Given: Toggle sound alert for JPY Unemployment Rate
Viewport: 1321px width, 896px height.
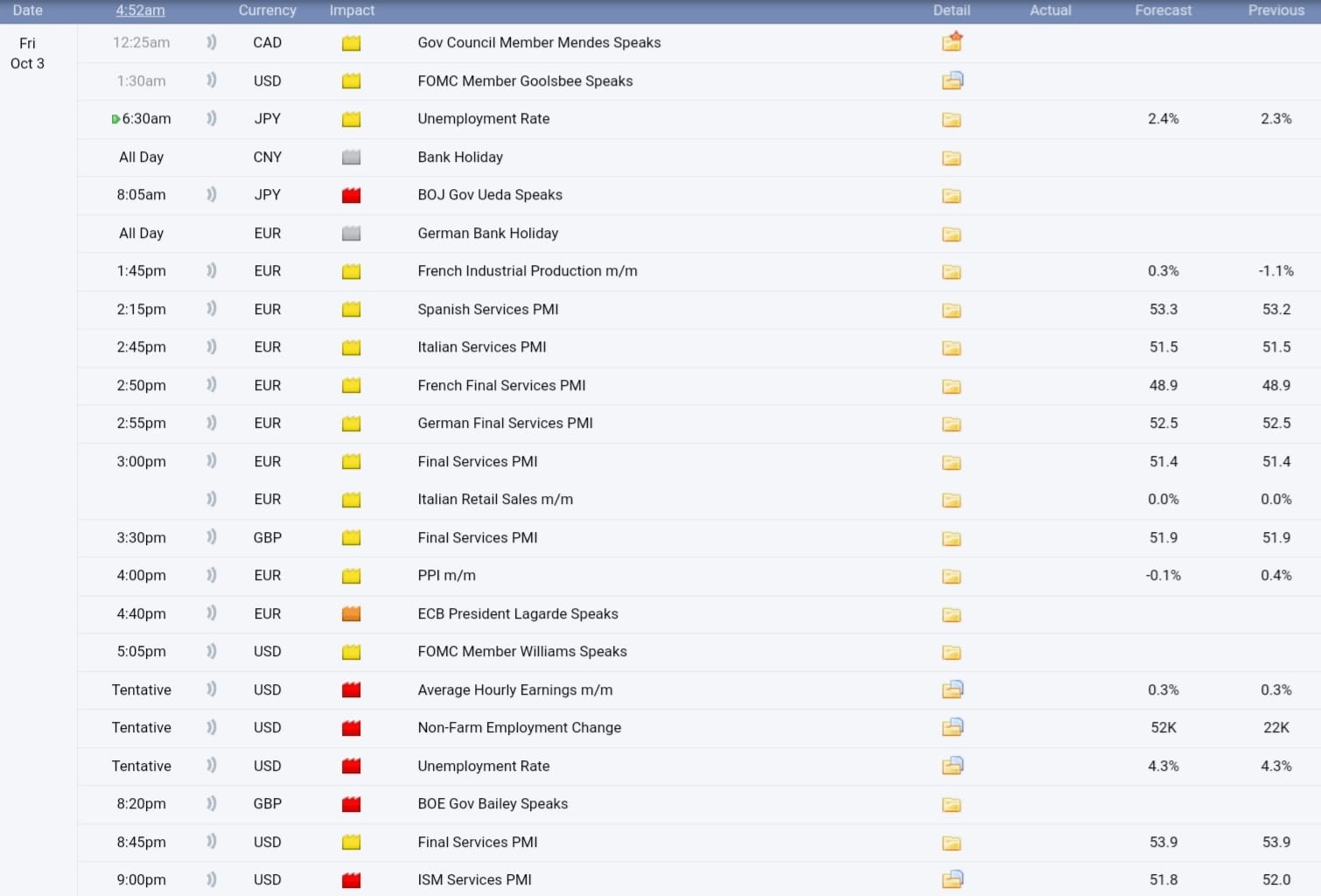Looking at the screenshot, I should [x=211, y=118].
